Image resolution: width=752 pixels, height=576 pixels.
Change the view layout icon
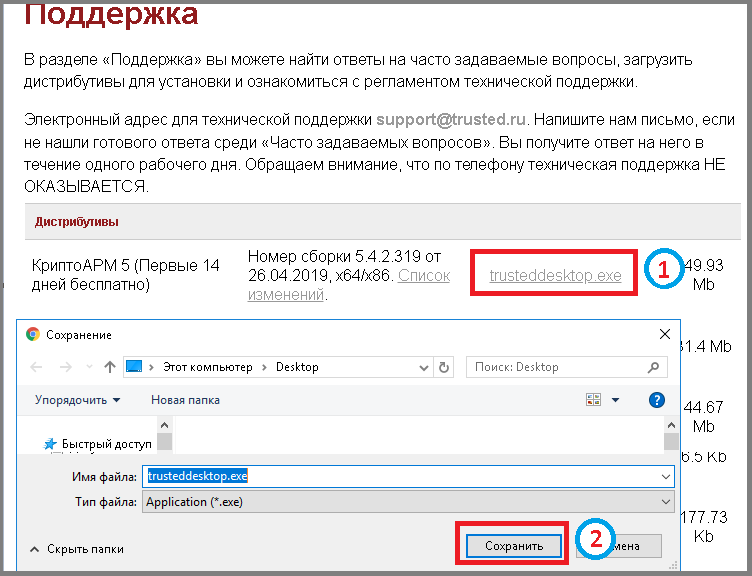click(x=593, y=400)
